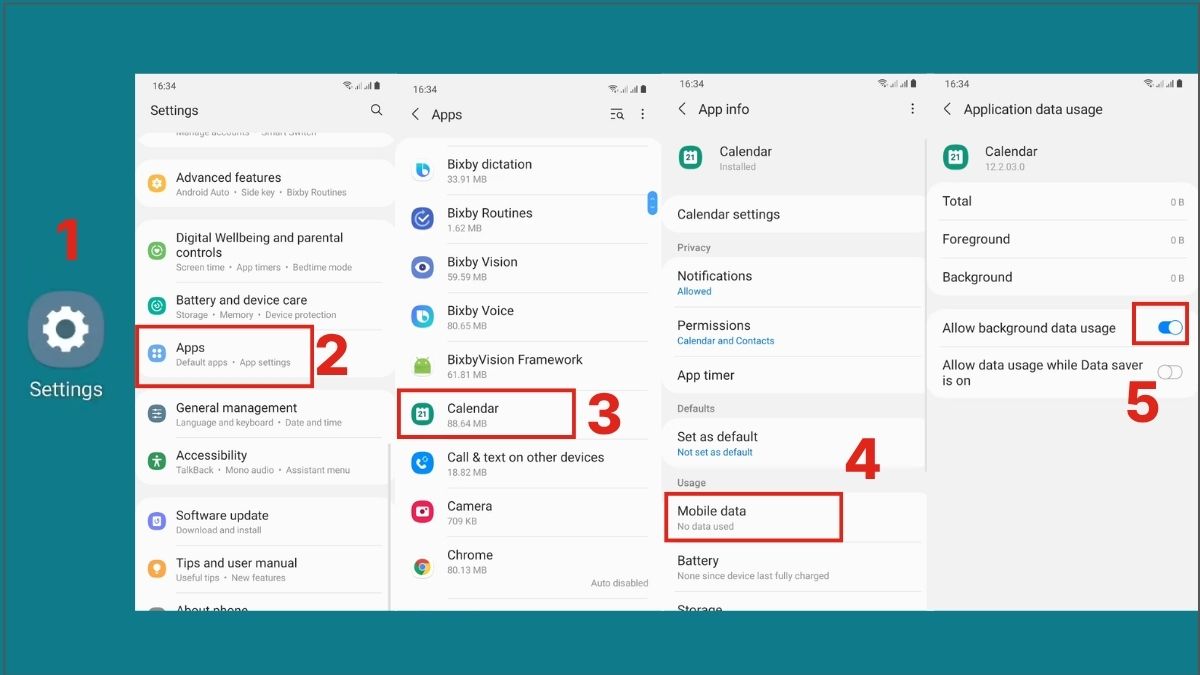This screenshot has height=675, width=1200.
Task: Open the filter search icon in Apps
Action: [617, 115]
